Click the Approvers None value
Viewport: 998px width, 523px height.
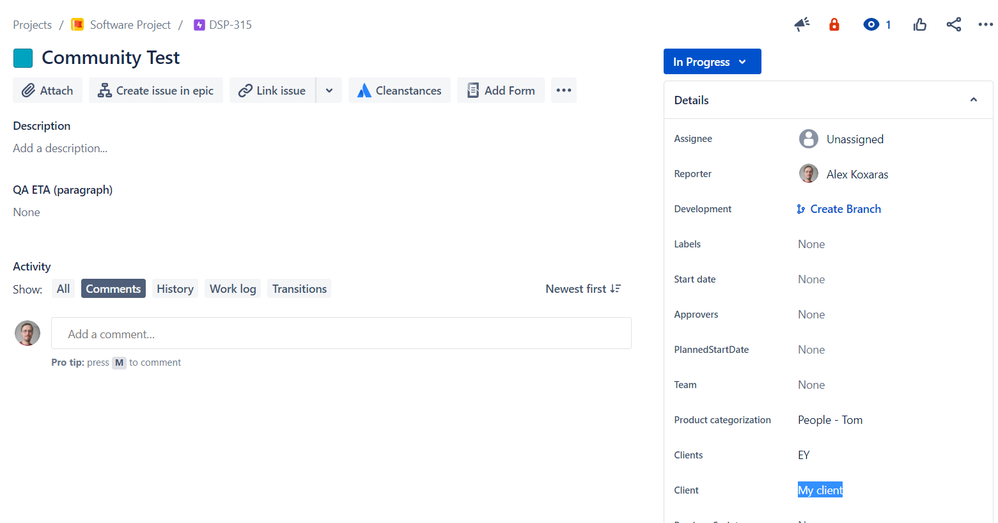812,314
